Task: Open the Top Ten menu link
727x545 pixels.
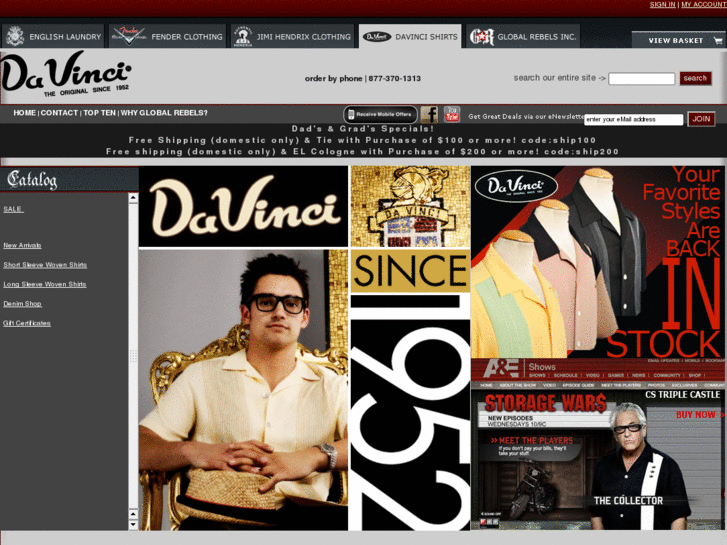Action: pyautogui.click(x=99, y=113)
